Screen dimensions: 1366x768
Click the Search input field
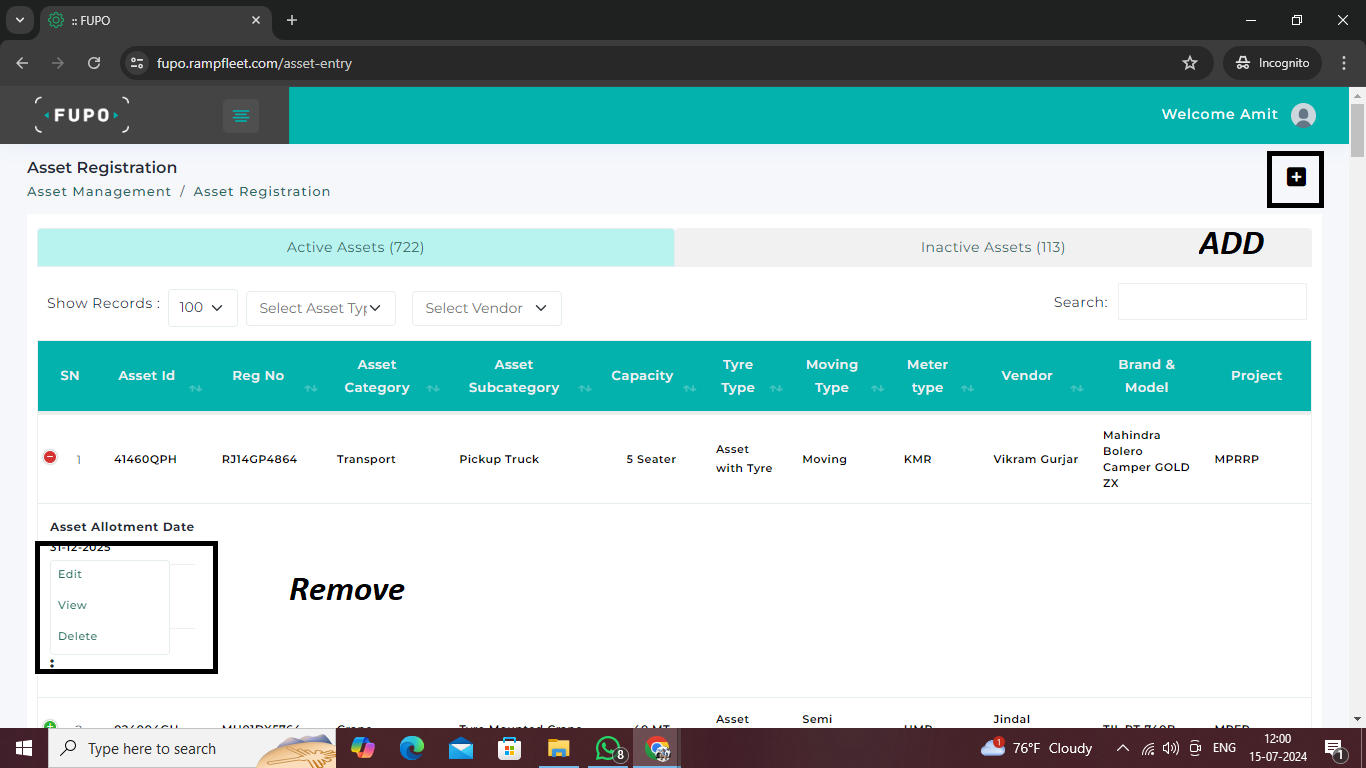click(1211, 302)
